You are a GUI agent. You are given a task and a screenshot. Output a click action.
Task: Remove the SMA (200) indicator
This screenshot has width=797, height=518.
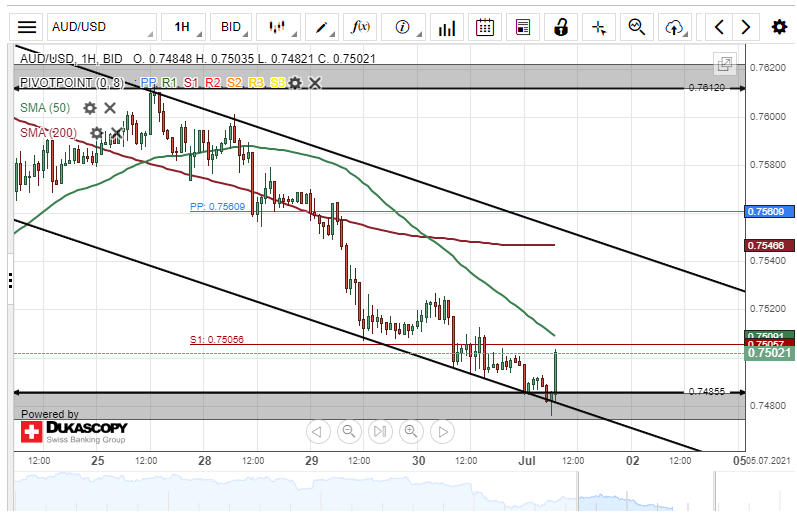[116, 133]
